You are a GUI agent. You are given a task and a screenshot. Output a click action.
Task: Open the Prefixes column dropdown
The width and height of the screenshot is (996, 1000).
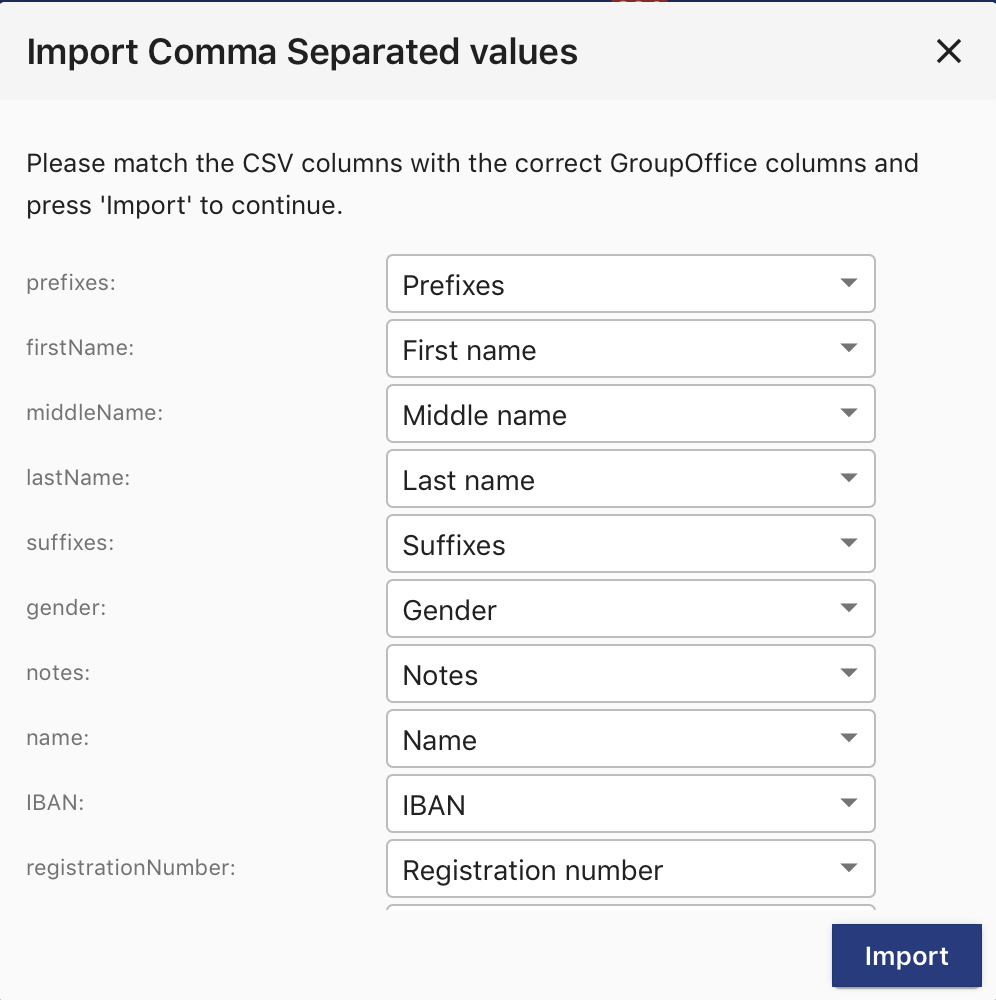(x=631, y=284)
